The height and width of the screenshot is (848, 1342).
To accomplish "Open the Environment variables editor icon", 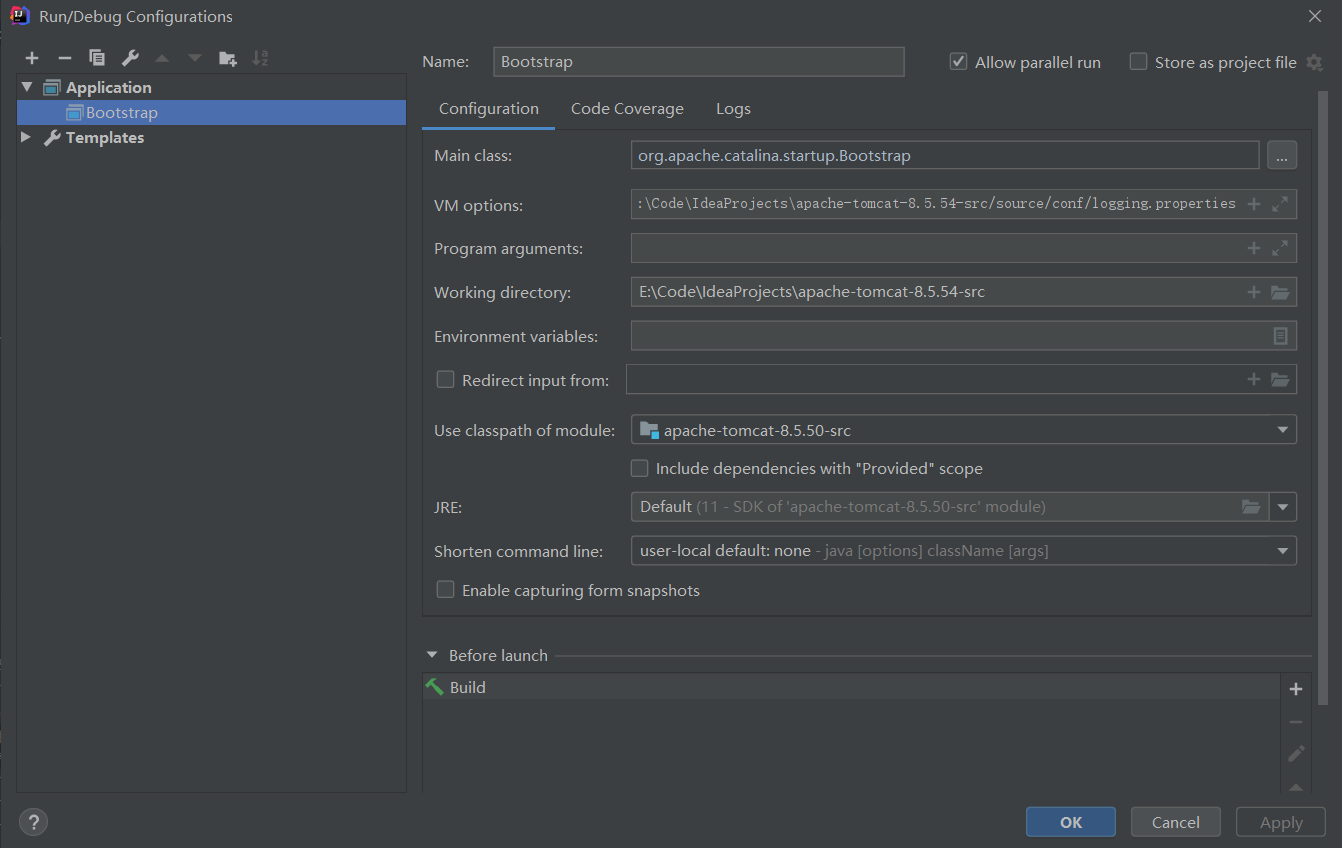I will [x=1280, y=336].
